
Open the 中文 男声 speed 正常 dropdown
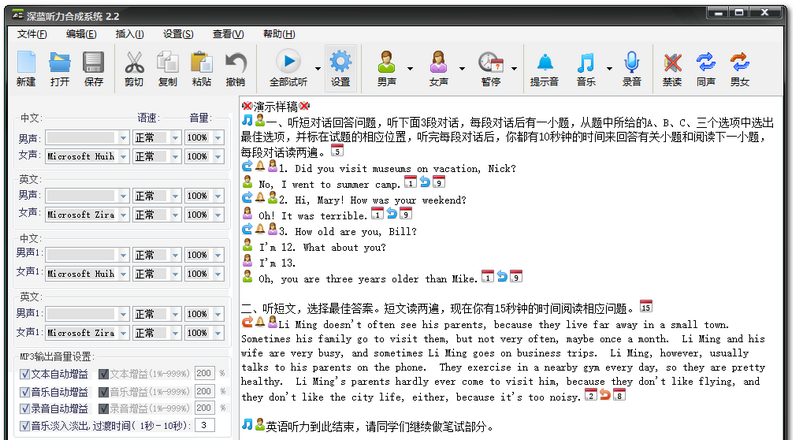tap(175, 138)
